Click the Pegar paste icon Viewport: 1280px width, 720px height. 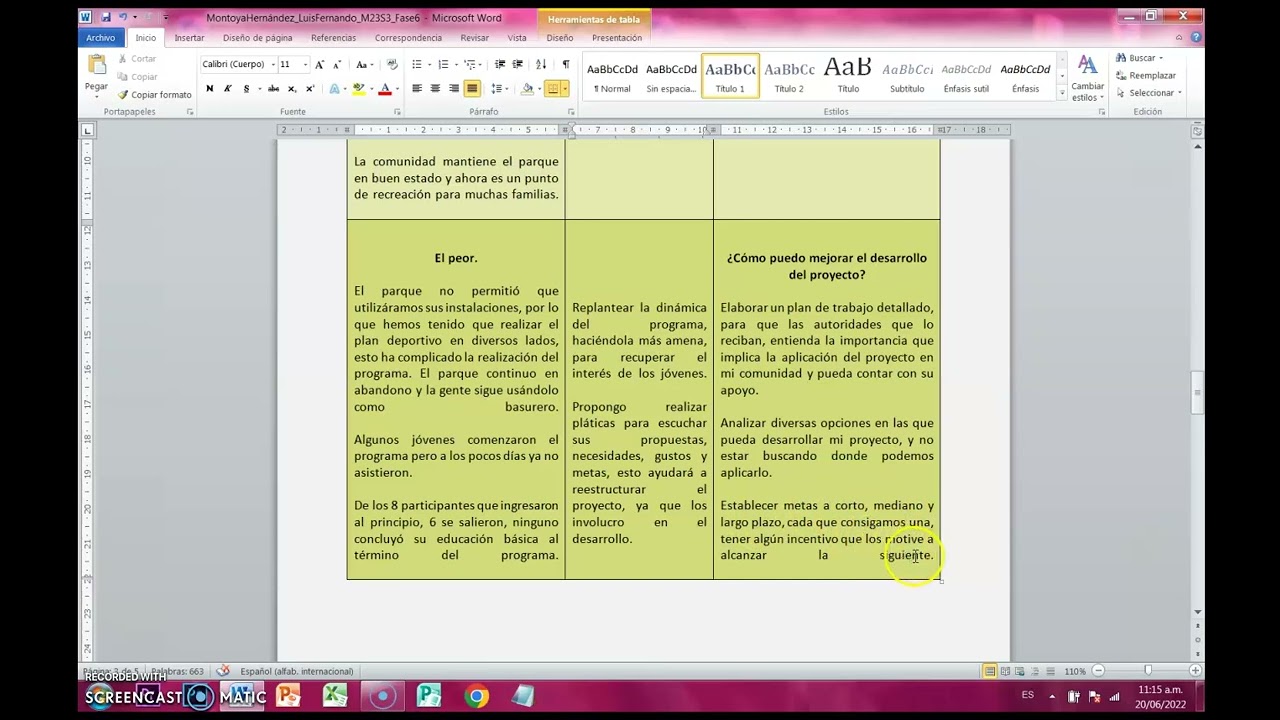[x=96, y=66]
